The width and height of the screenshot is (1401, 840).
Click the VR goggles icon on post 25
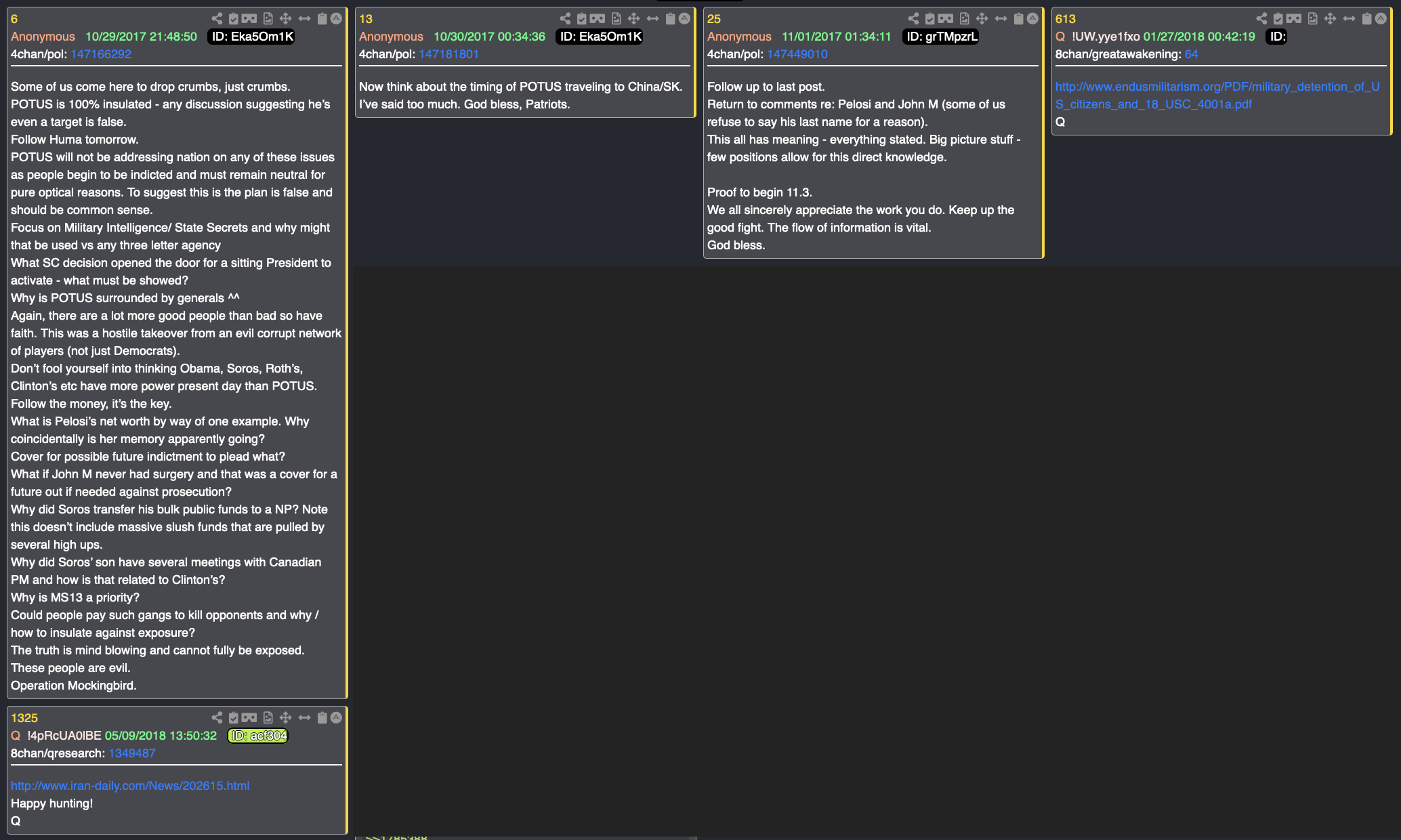pos(946,19)
